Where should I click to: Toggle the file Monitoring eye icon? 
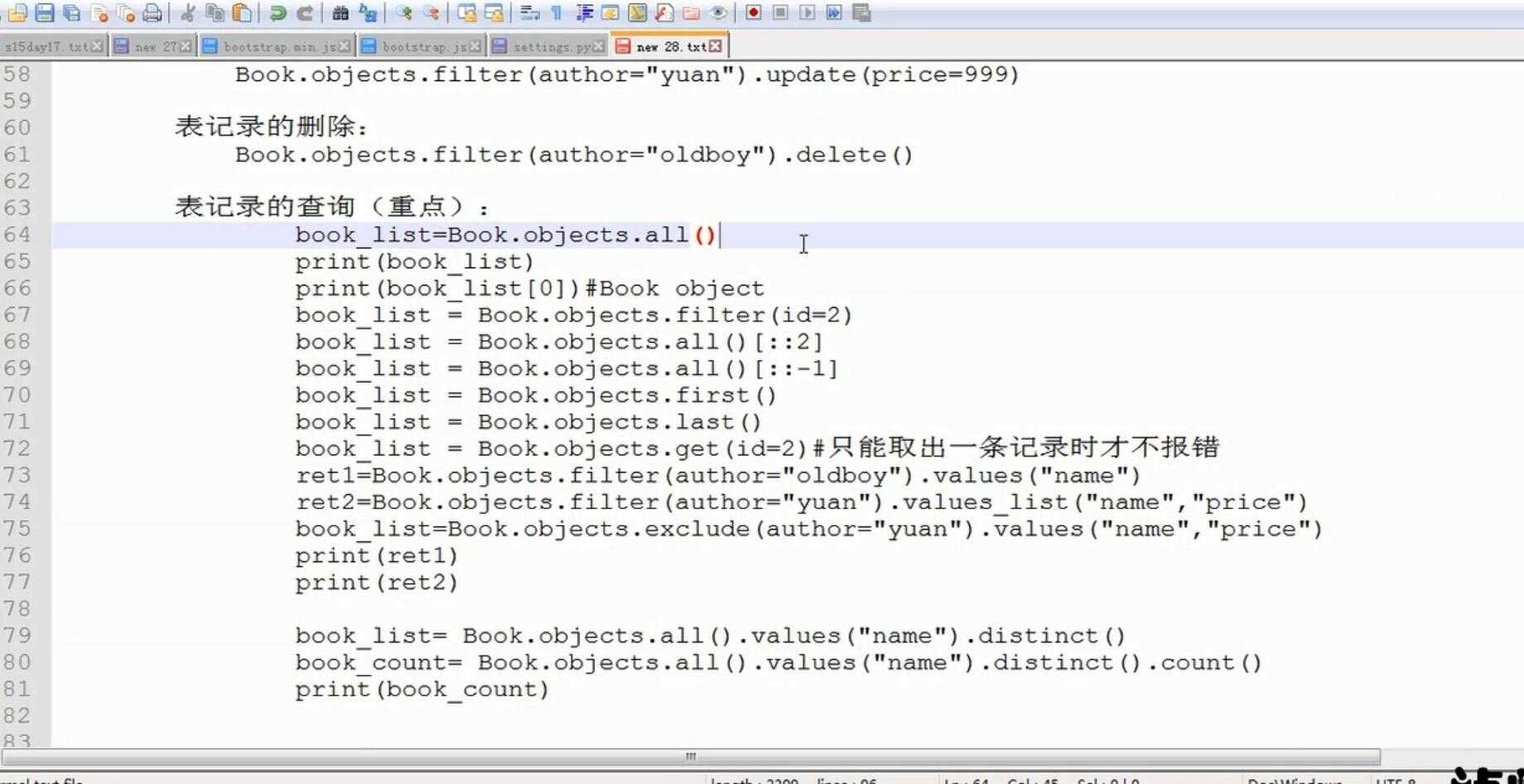(718, 12)
